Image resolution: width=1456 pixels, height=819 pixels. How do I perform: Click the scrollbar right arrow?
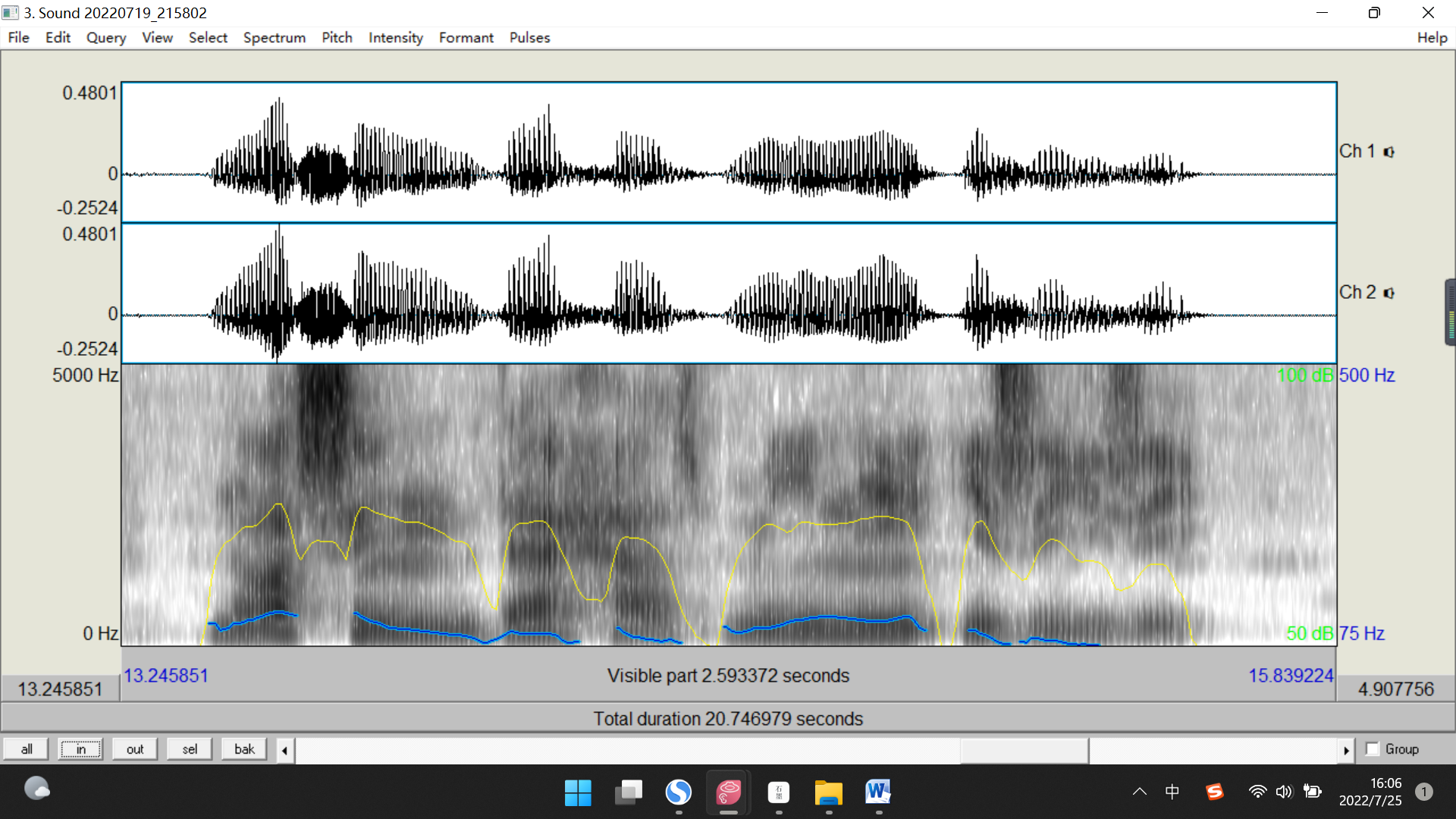click(x=1346, y=750)
